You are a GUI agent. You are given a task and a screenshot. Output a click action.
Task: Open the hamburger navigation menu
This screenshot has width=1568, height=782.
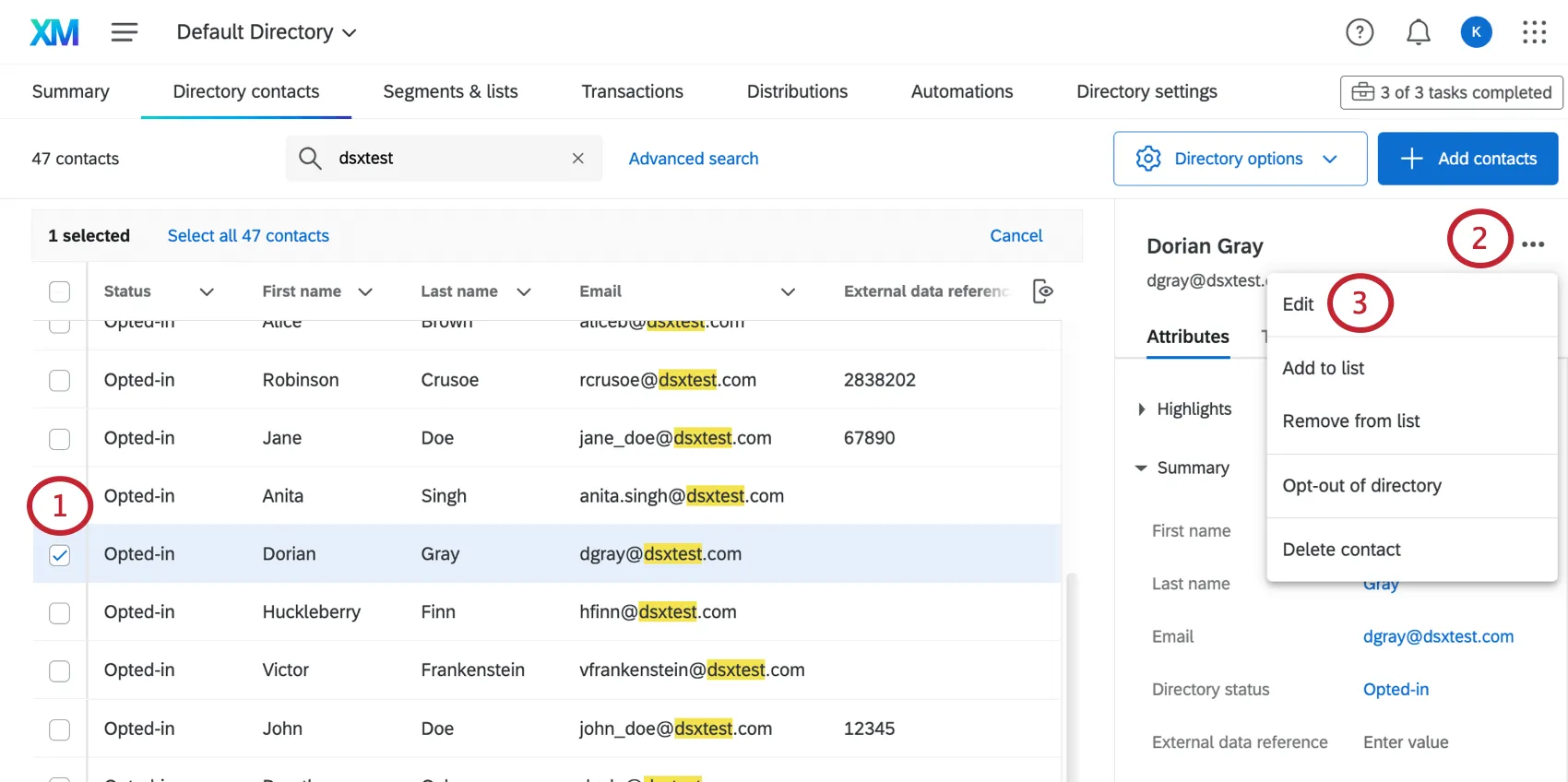[x=125, y=32]
